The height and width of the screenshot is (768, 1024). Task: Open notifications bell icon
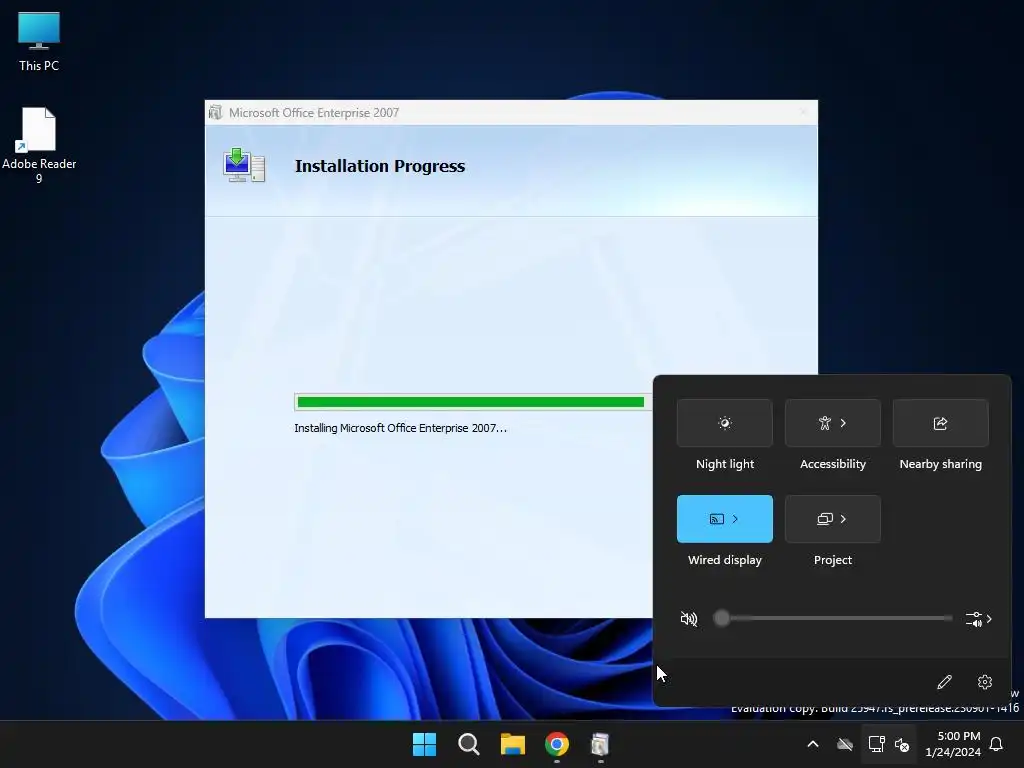[x=997, y=744]
